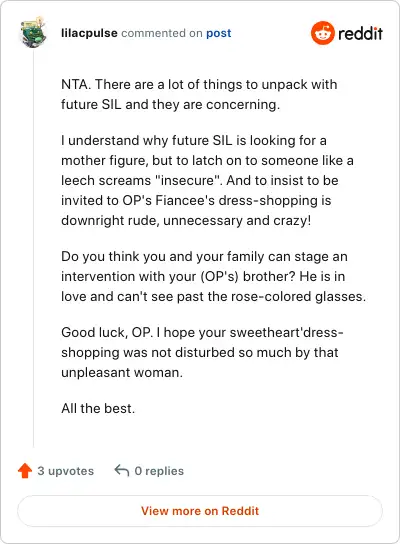Click the line "downright rude, unnecessary and crazy!"
The image size is (400, 544).
coord(186,221)
